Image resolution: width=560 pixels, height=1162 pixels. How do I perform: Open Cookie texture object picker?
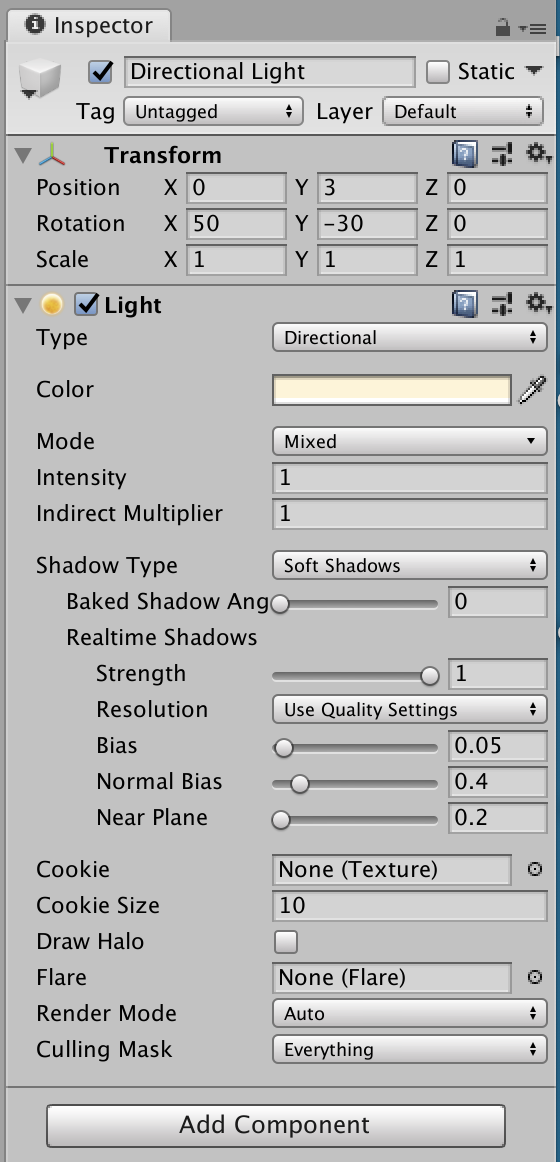(x=534, y=869)
